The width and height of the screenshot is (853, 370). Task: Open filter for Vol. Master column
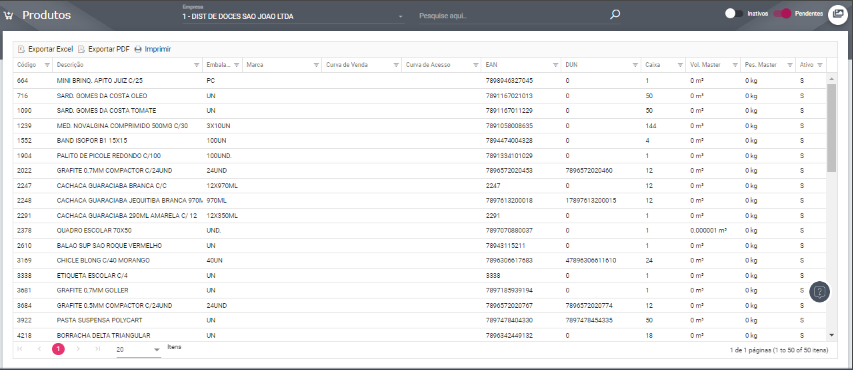click(x=734, y=65)
